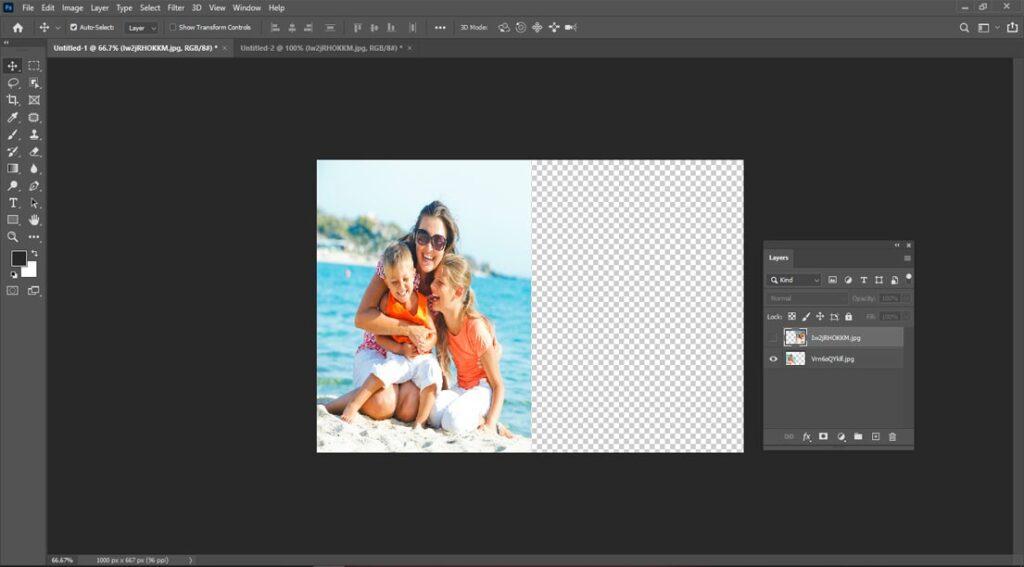The height and width of the screenshot is (567, 1024).
Task: Select the Dodge tool
Action: (x=12, y=186)
